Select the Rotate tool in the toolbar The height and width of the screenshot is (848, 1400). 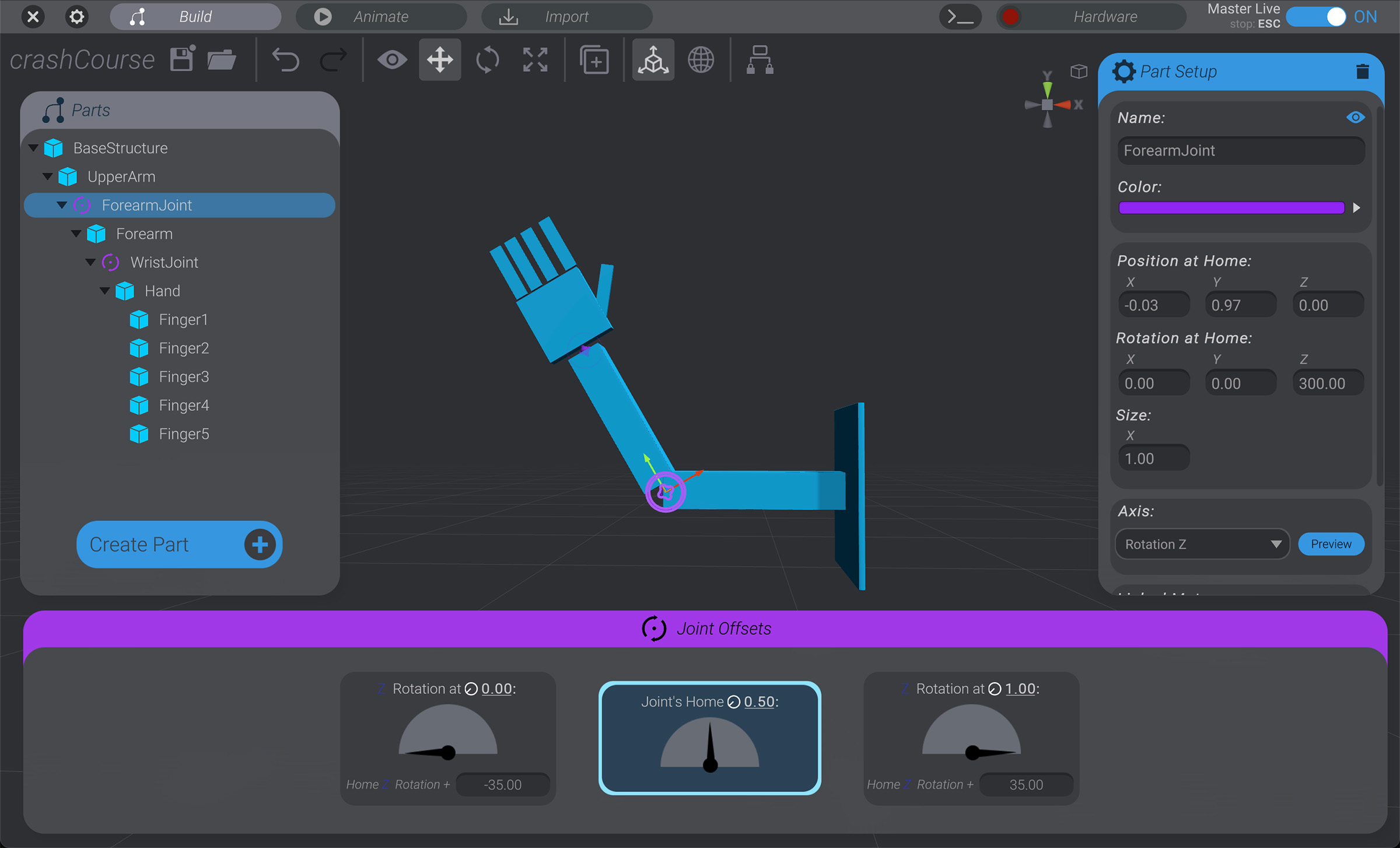pyautogui.click(x=487, y=59)
